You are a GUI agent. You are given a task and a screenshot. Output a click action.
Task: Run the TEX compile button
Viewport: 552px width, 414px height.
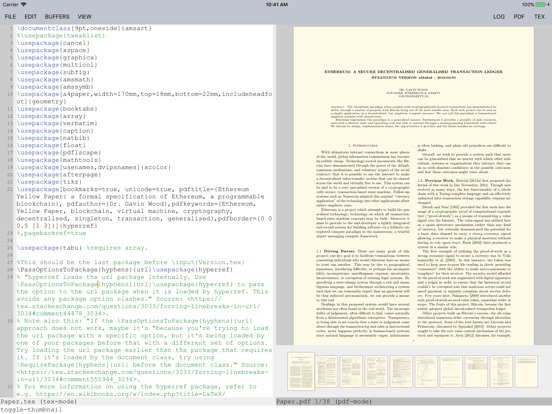(x=539, y=17)
